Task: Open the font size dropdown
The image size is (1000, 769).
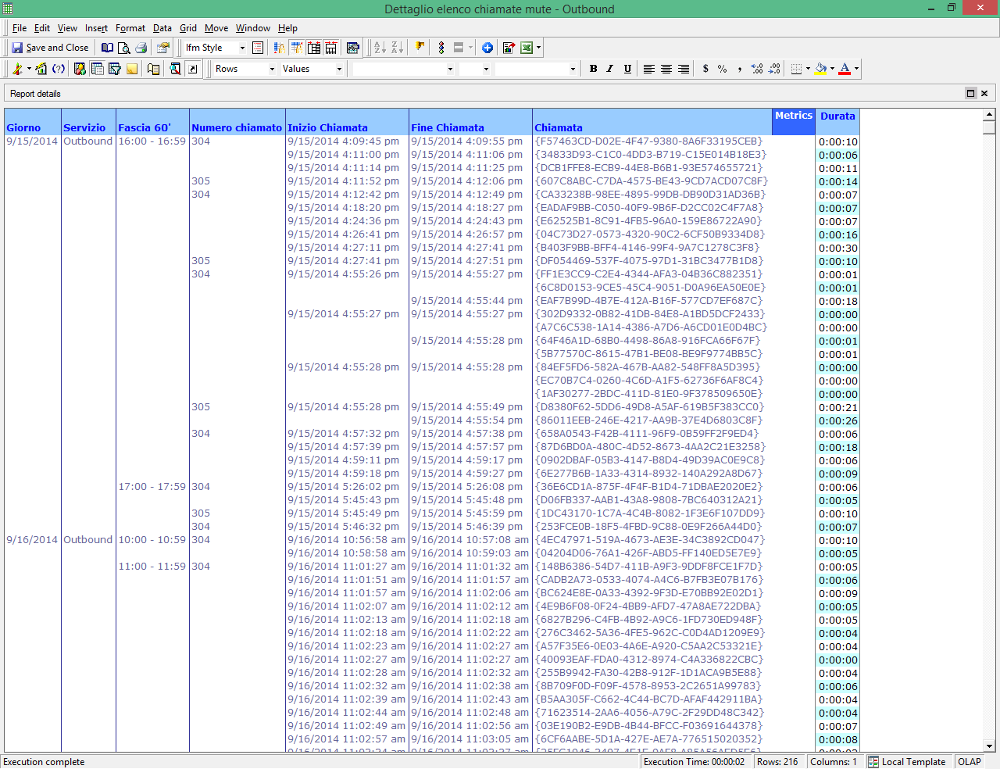Action: pos(486,69)
